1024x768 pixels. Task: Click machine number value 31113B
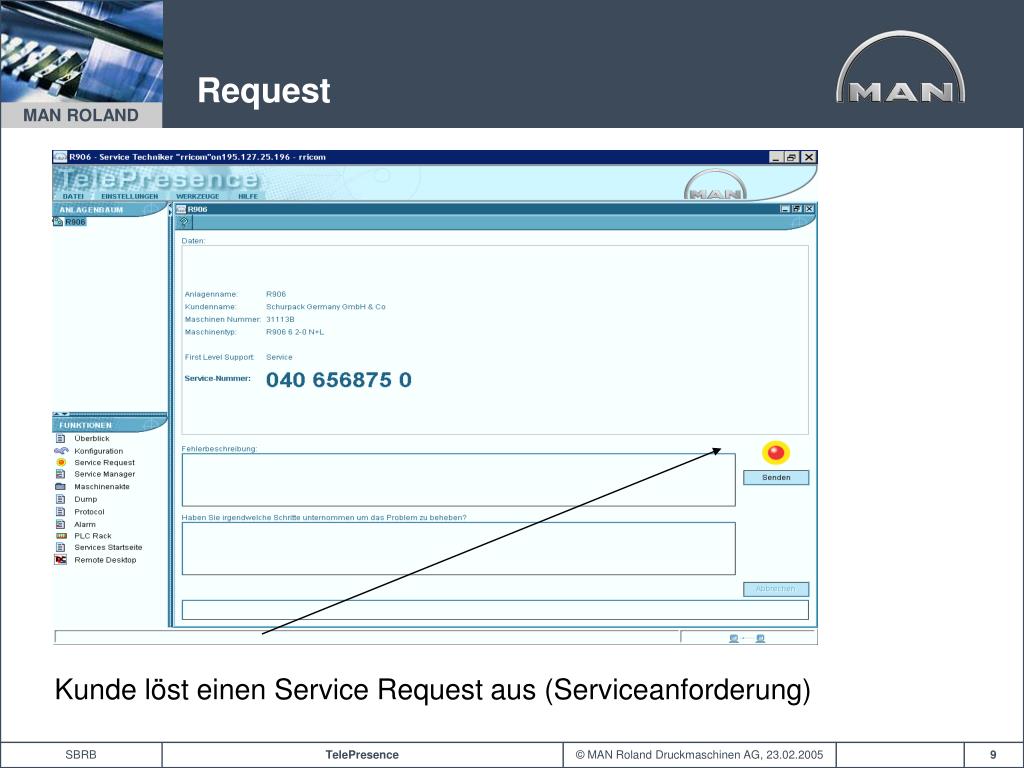point(280,319)
